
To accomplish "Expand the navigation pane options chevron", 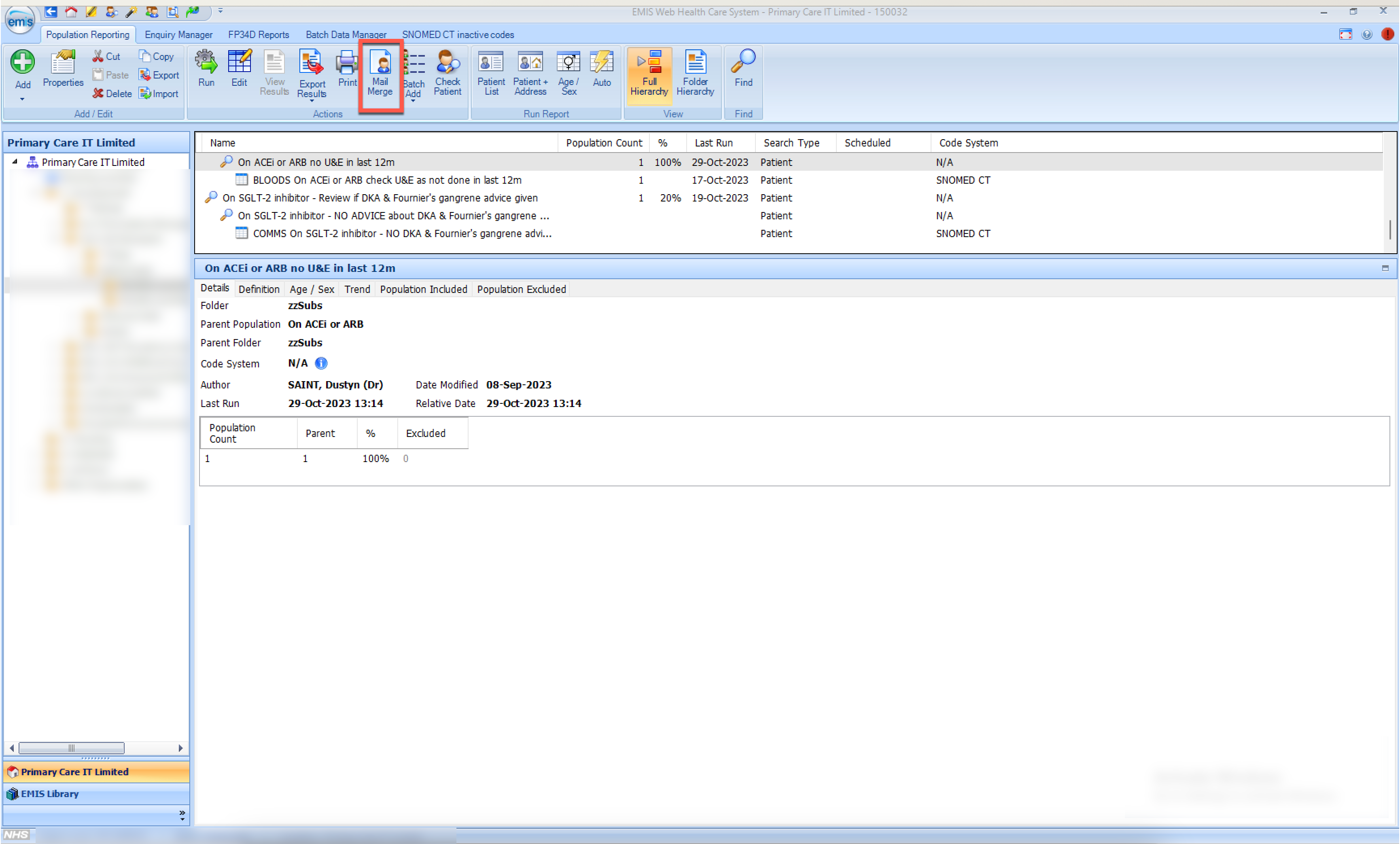I will (182, 815).
